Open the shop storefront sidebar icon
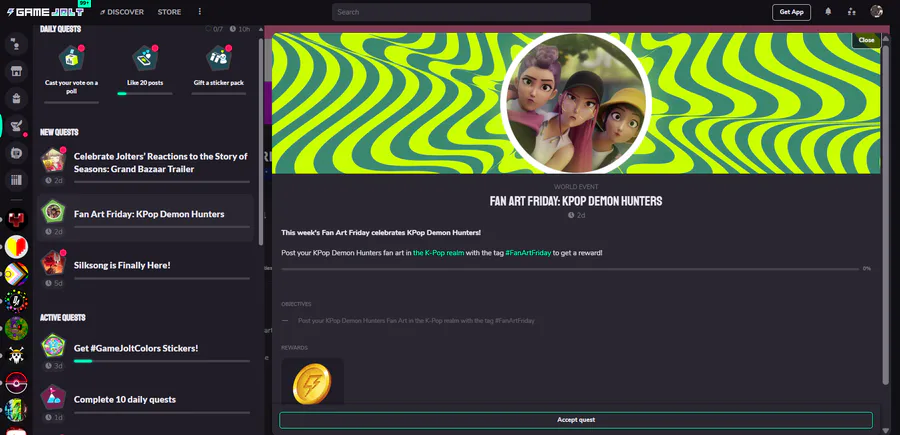The image size is (900, 435). tap(17, 71)
